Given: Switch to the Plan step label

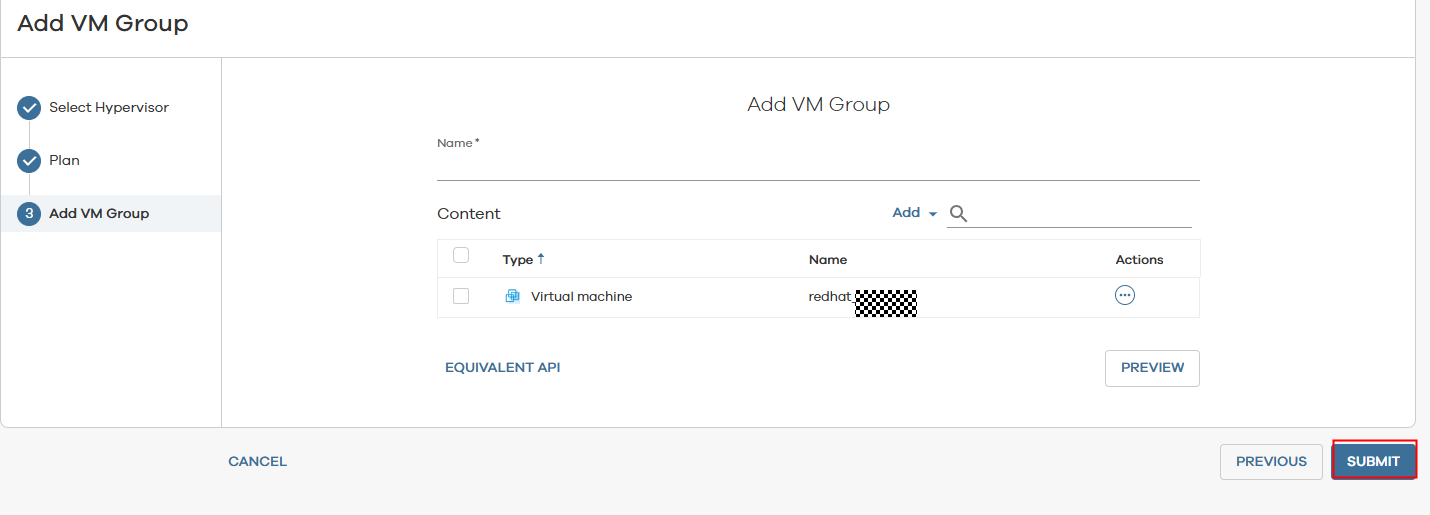Looking at the screenshot, I should (x=65, y=161).
